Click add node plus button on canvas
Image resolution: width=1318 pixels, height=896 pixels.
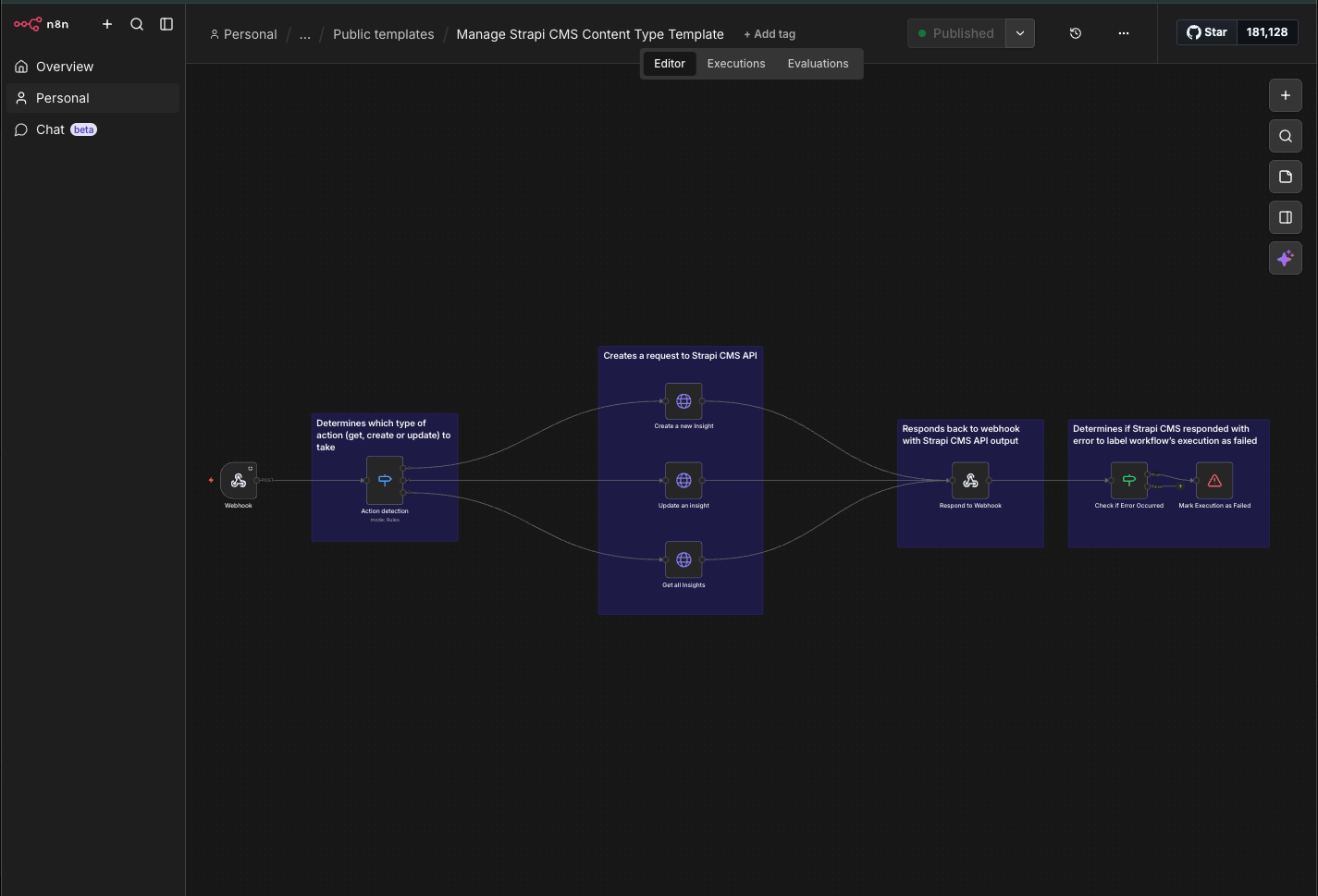pyautogui.click(x=1286, y=95)
